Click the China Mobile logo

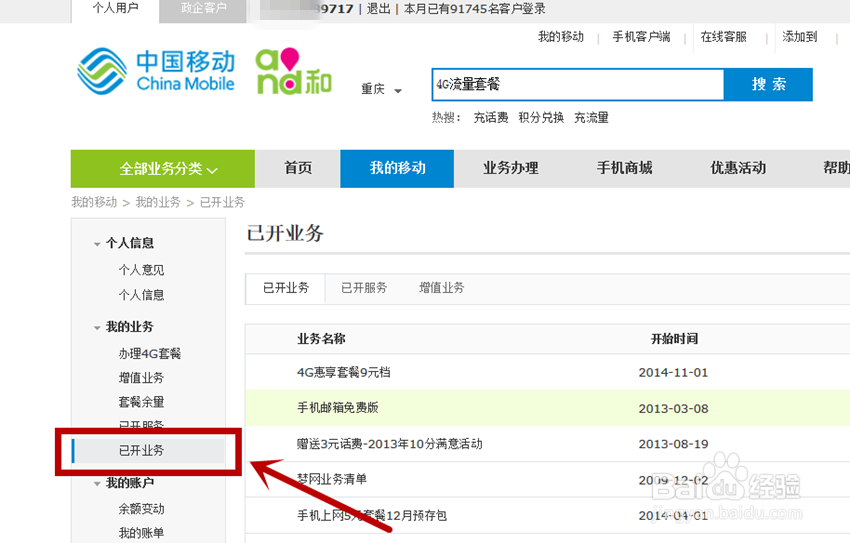coord(156,72)
